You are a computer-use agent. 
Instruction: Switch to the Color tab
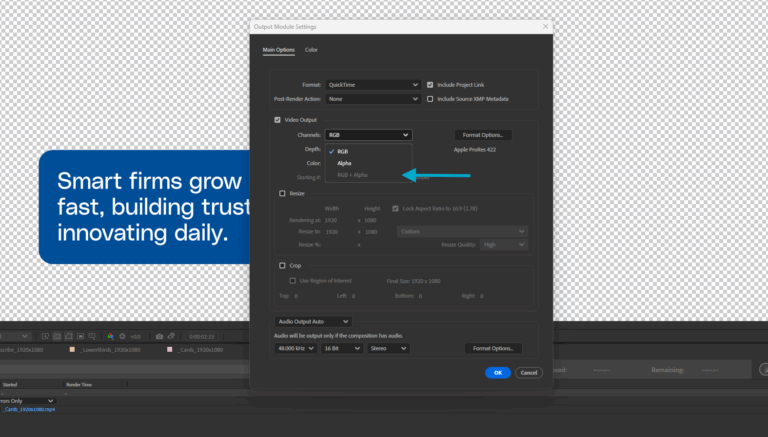click(311, 50)
